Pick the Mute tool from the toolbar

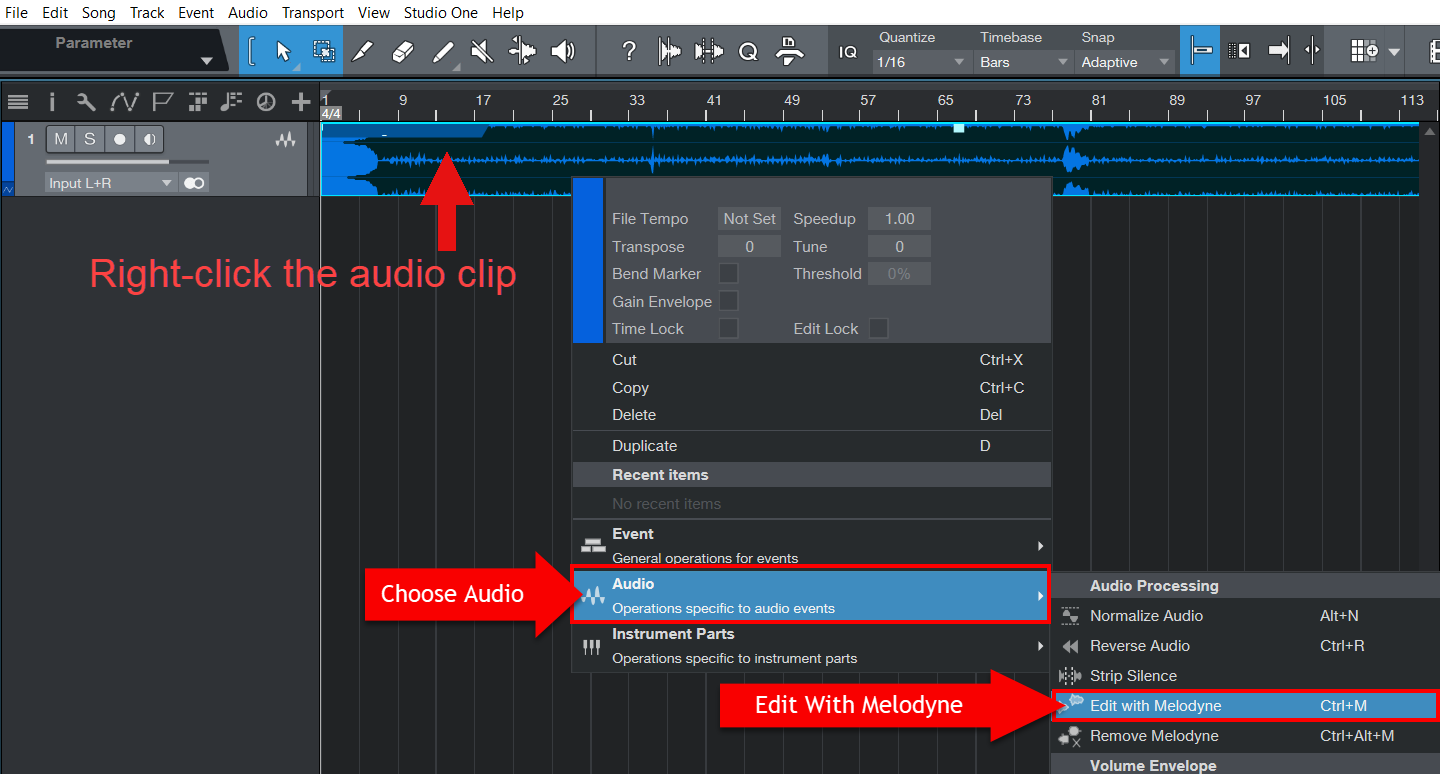pos(481,50)
